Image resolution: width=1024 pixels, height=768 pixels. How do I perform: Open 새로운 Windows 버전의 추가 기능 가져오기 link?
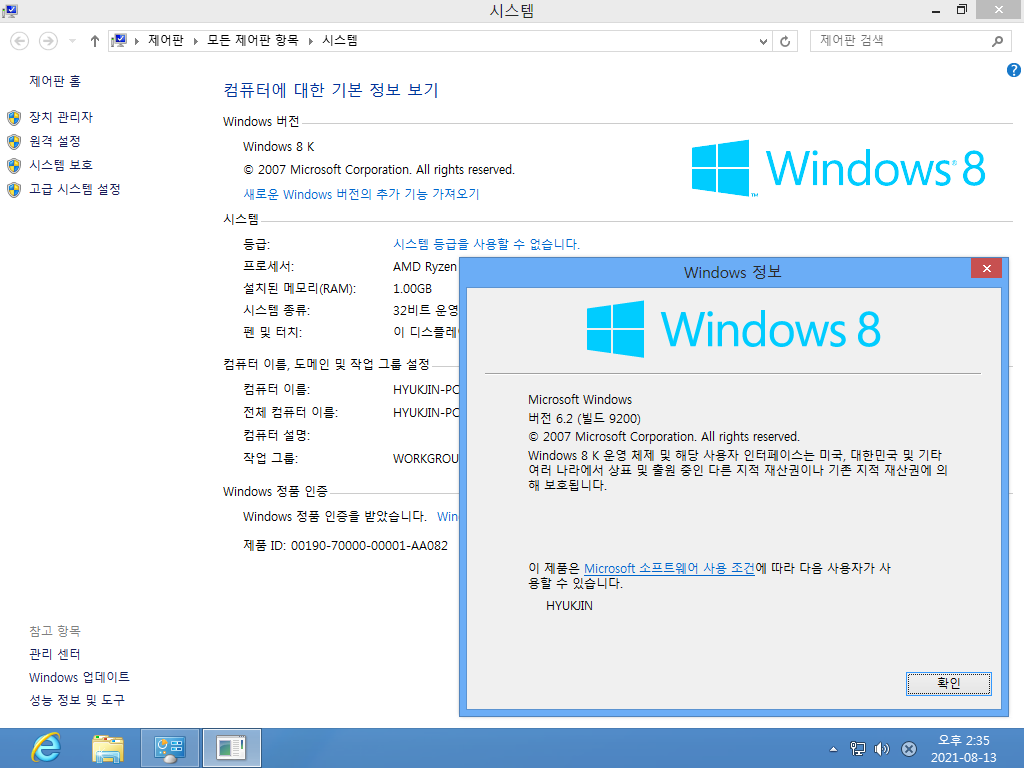pyautogui.click(x=361, y=194)
